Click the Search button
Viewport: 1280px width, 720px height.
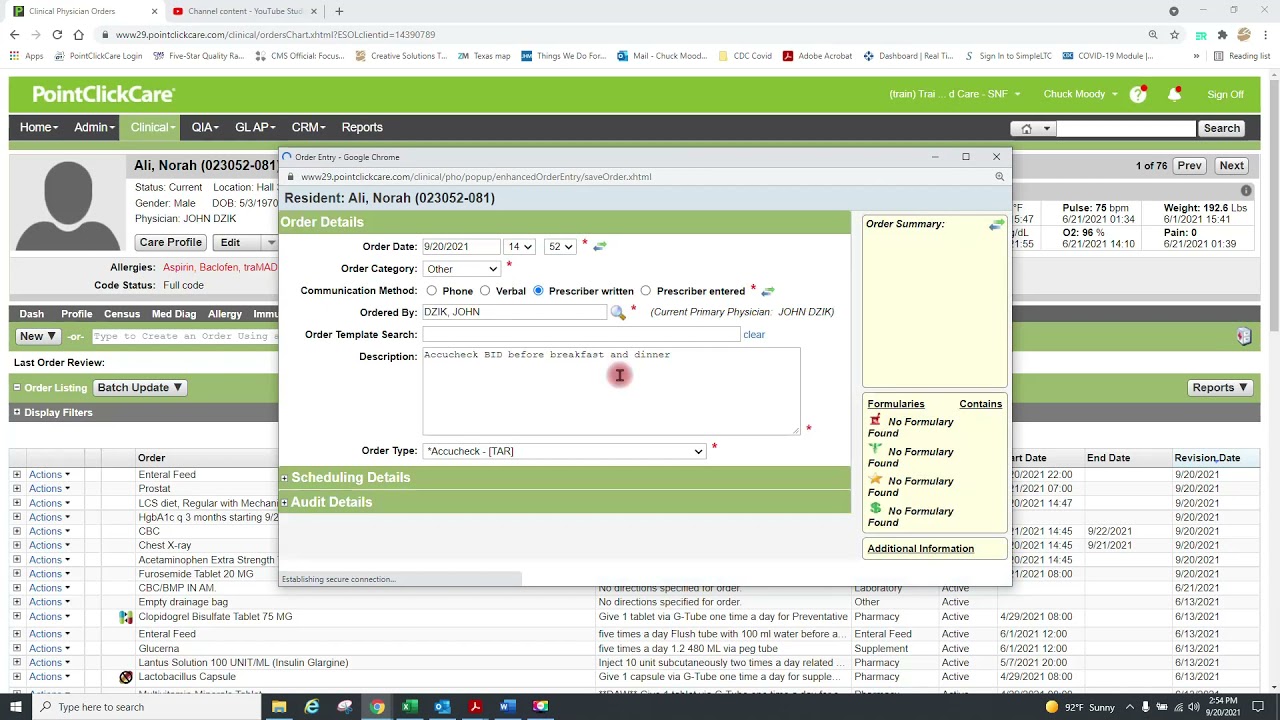(1222, 128)
